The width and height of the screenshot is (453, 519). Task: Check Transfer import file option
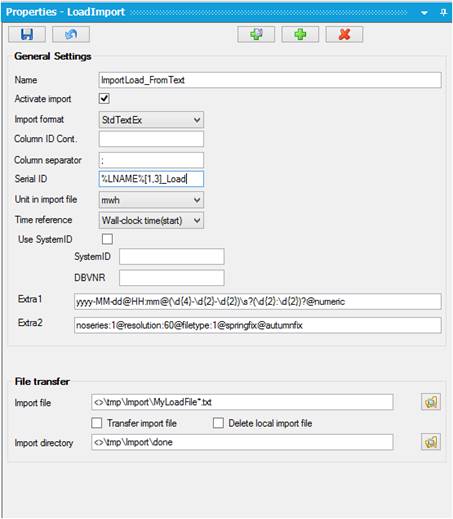coord(97,423)
